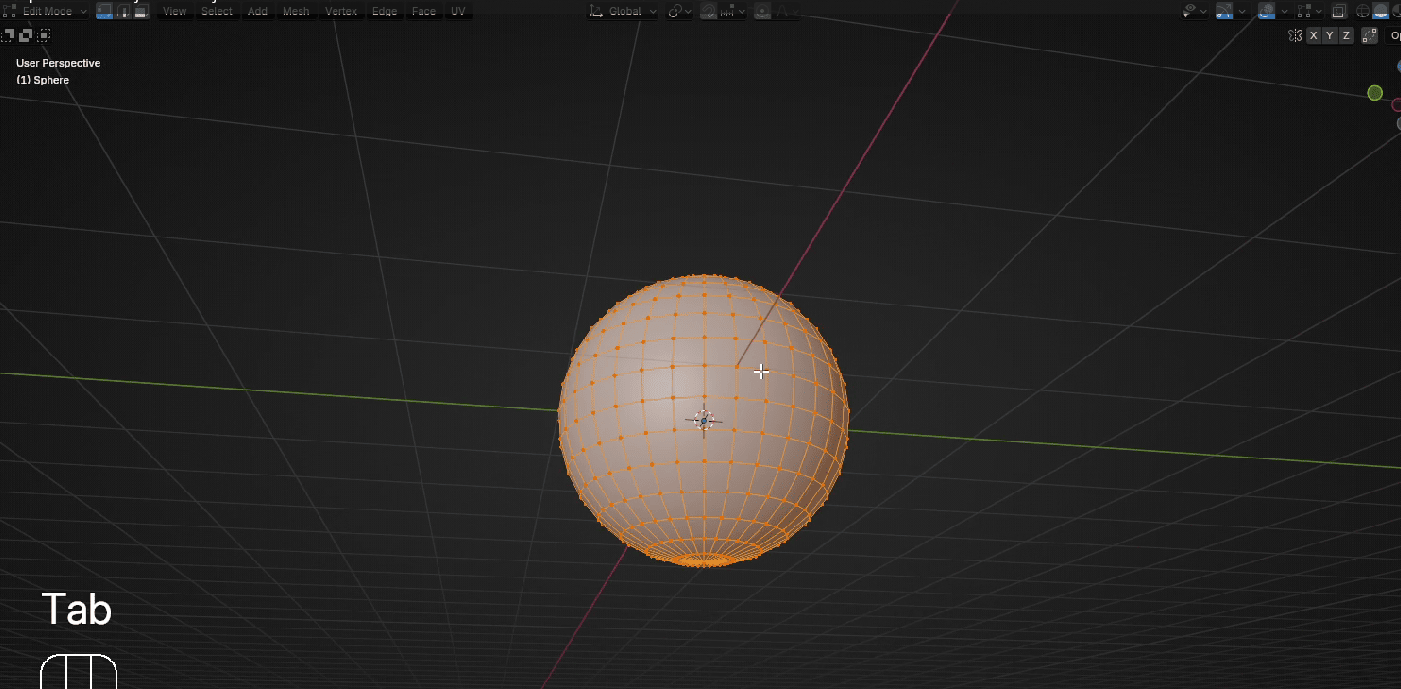Viewport: 1401px width, 689px height.
Task: Switch to face select mode
Action: pyautogui.click(x=140, y=11)
